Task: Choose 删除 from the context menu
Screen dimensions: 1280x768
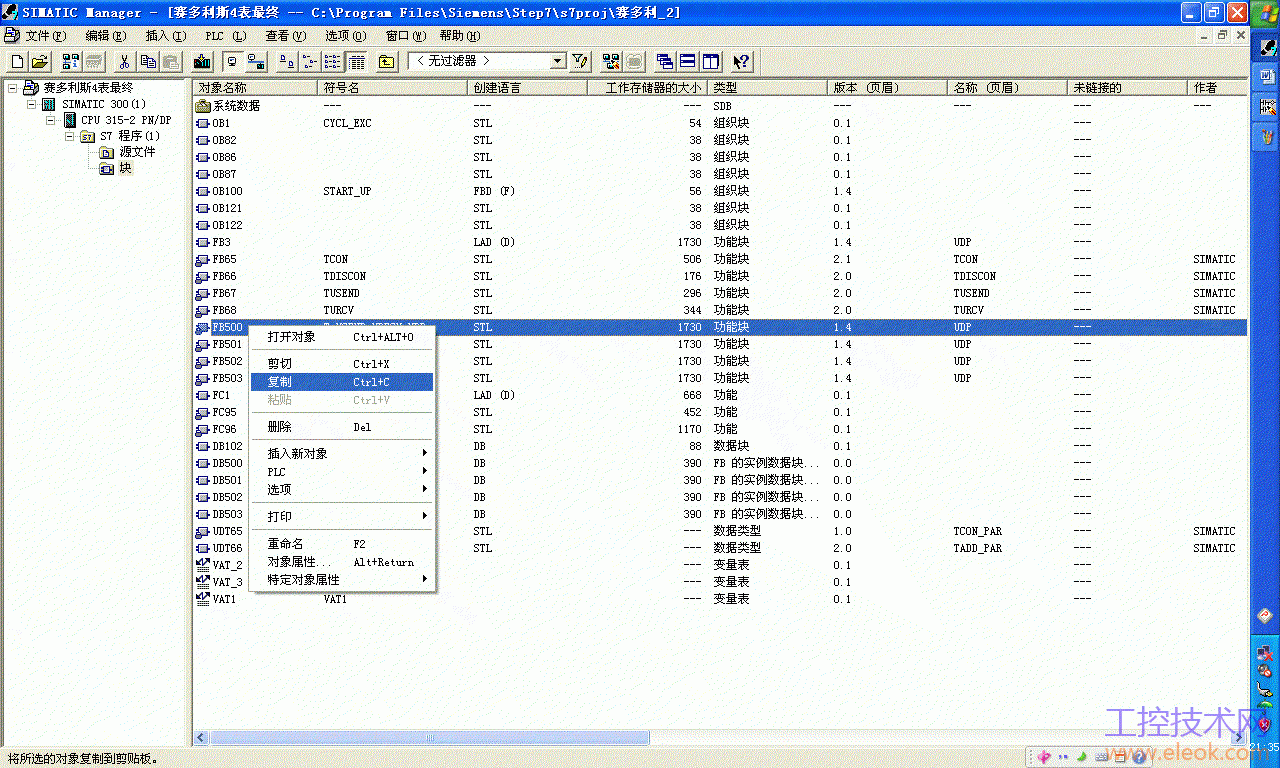Action: click(342, 427)
